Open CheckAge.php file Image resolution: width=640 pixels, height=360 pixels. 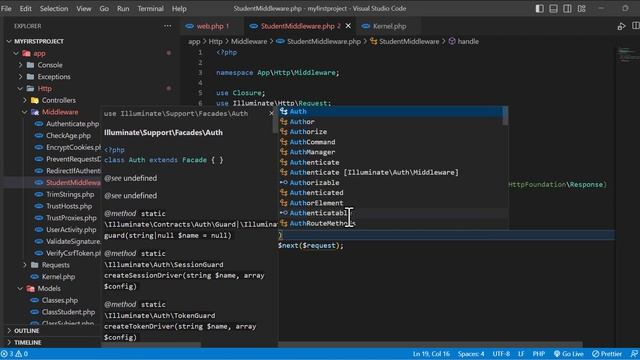click(x=68, y=136)
